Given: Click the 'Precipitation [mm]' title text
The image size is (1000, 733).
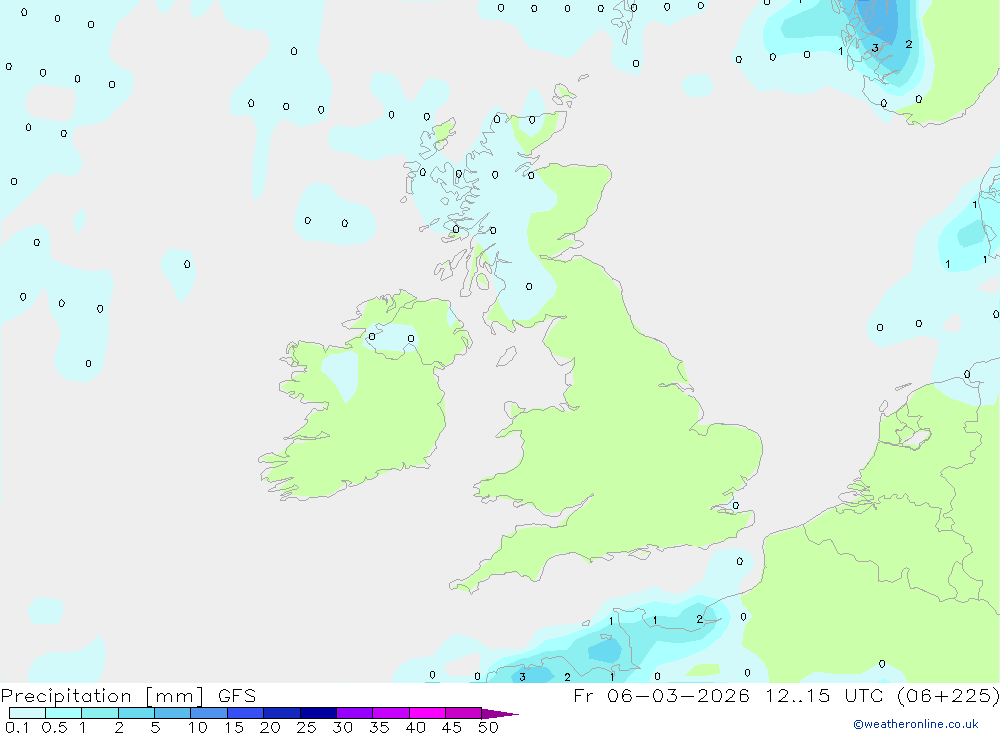Looking at the screenshot, I should click(102, 696).
